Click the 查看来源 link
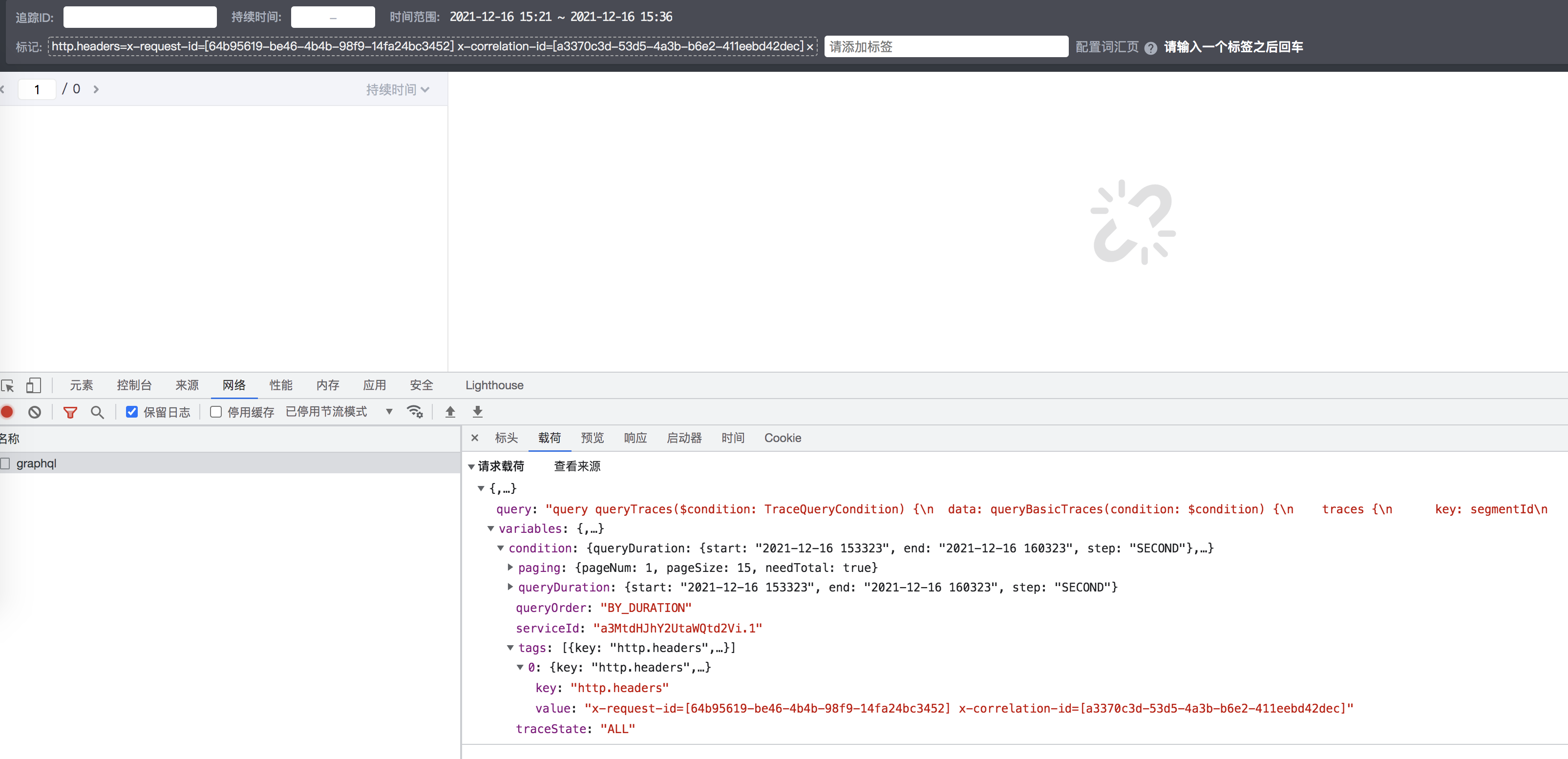 (x=576, y=465)
